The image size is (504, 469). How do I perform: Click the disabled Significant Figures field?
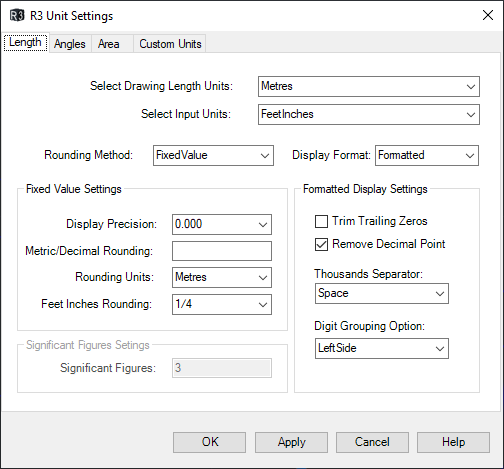222,368
